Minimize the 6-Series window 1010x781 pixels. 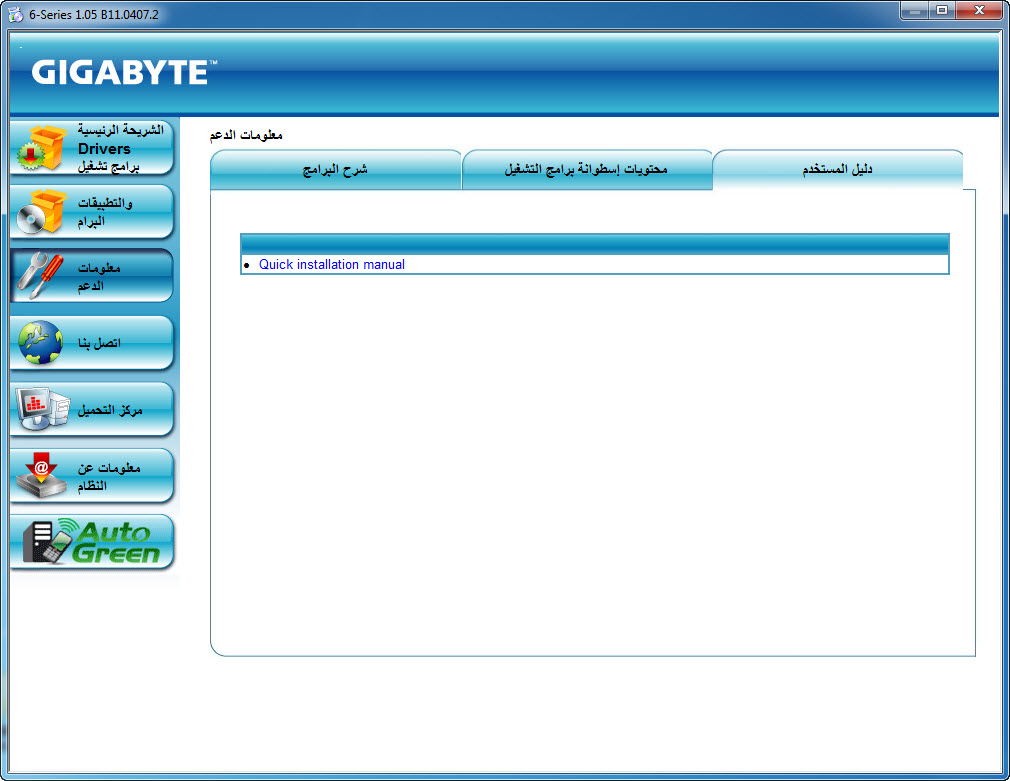[914, 11]
